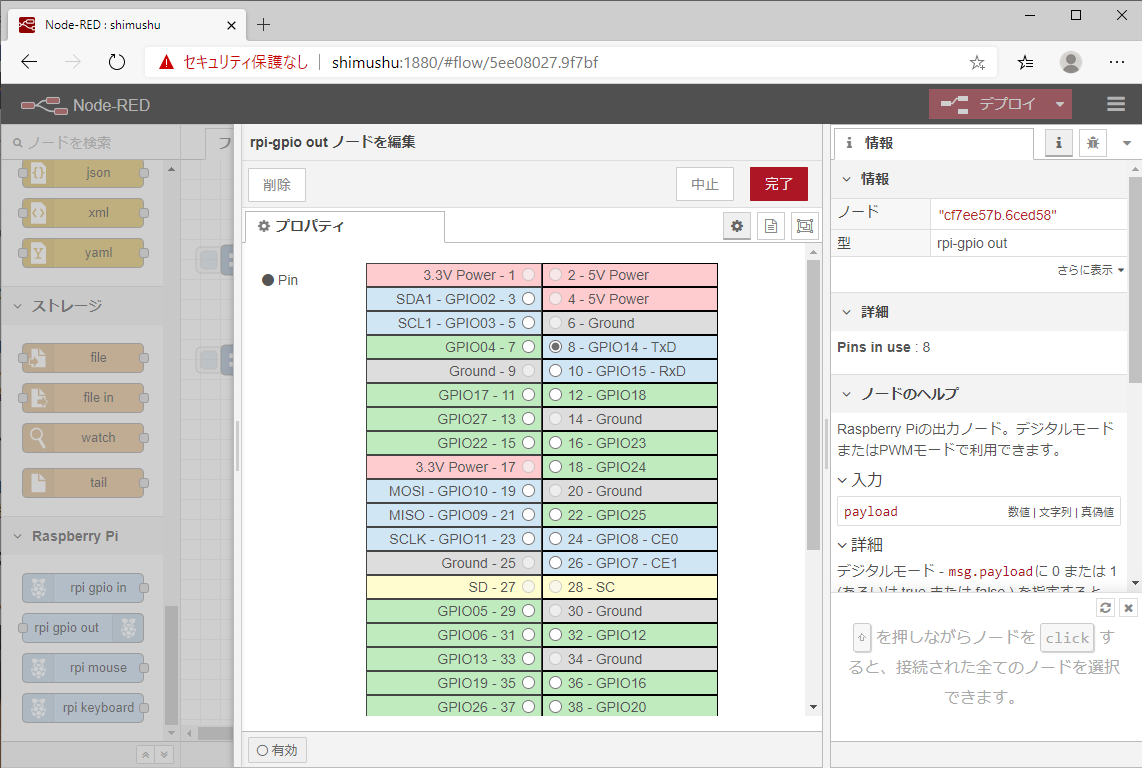1142x768 pixels.
Task: Click the 完了 done button
Action: click(x=779, y=184)
